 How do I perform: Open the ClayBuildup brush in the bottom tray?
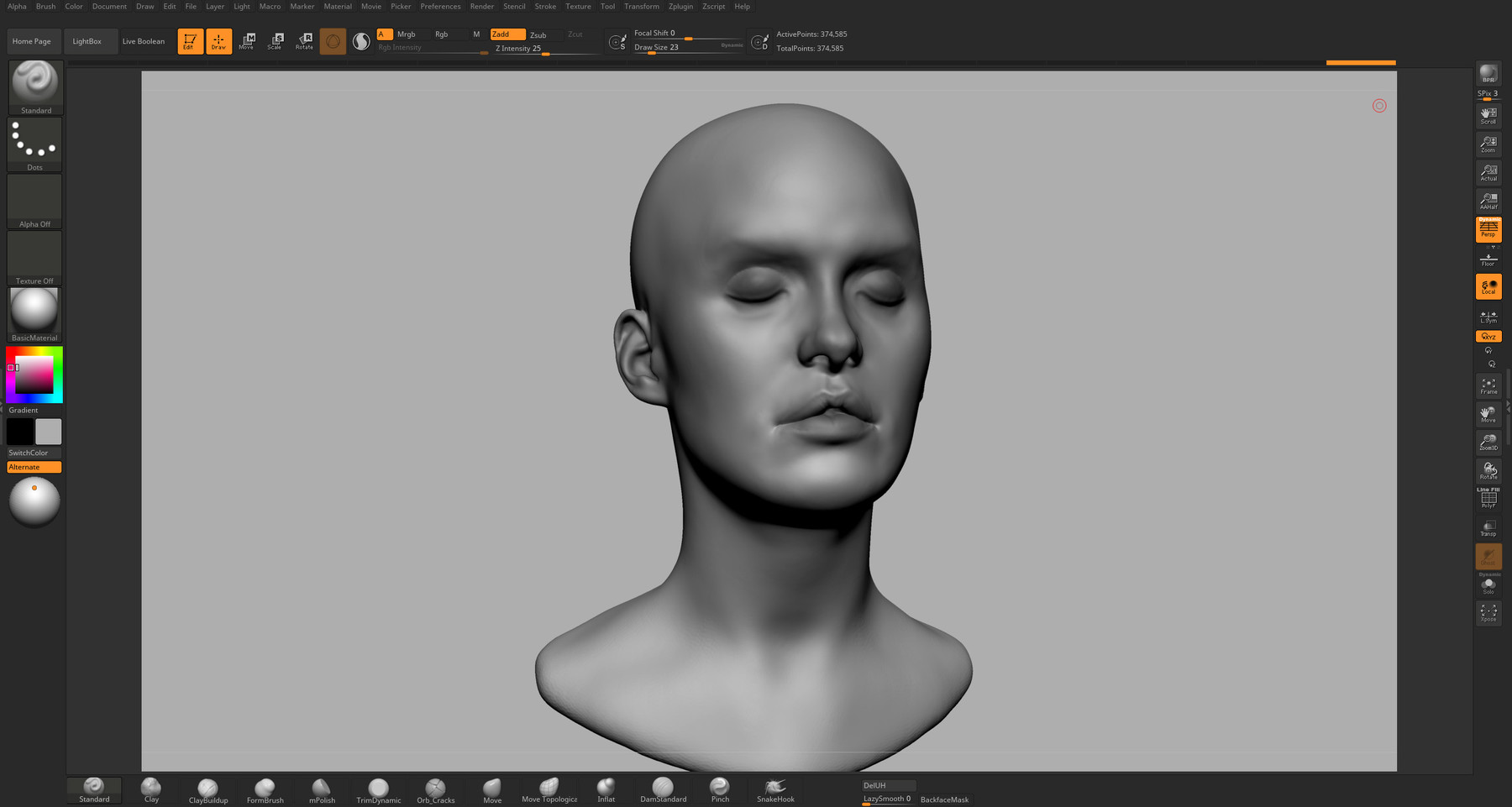[x=207, y=788]
